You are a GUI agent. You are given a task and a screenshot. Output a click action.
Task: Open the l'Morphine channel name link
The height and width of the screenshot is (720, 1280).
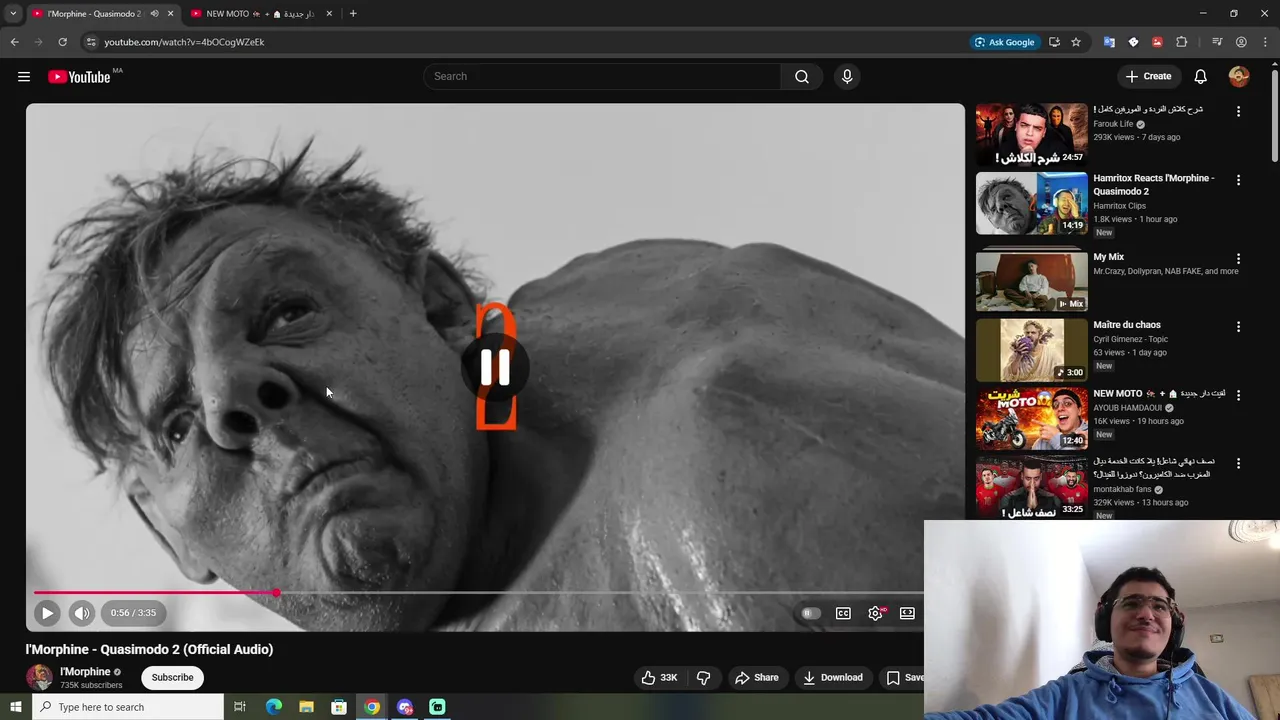[x=85, y=672]
